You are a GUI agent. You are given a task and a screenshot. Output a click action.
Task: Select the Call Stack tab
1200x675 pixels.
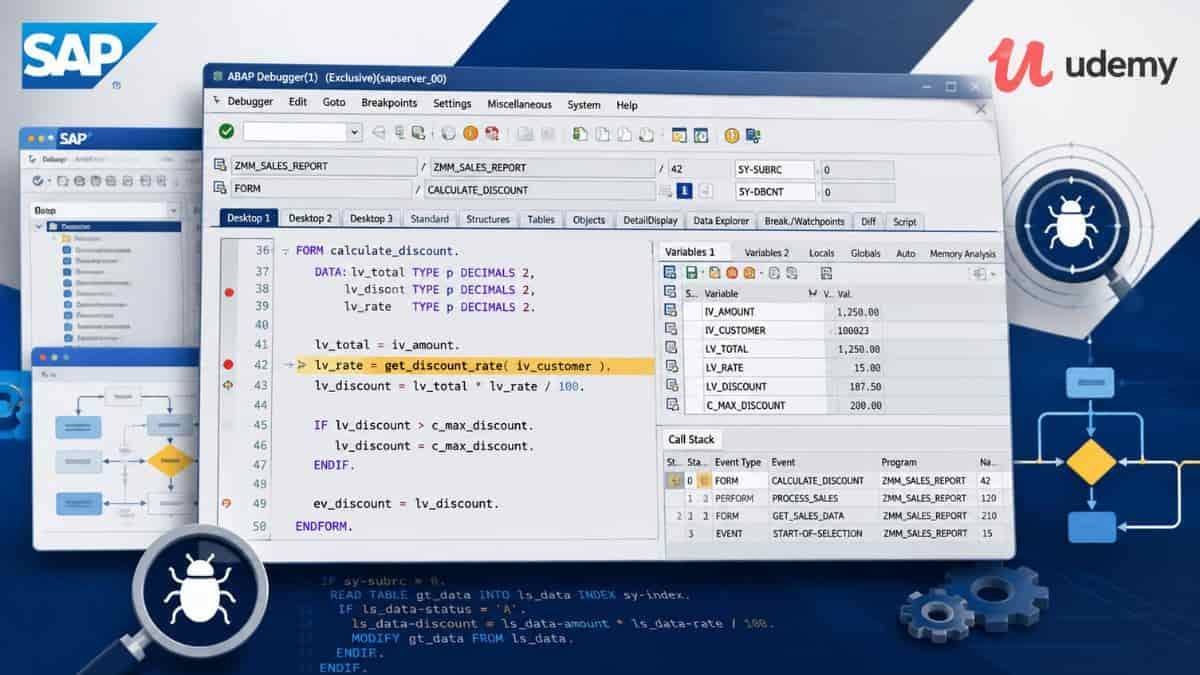pyautogui.click(x=691, y=439)
